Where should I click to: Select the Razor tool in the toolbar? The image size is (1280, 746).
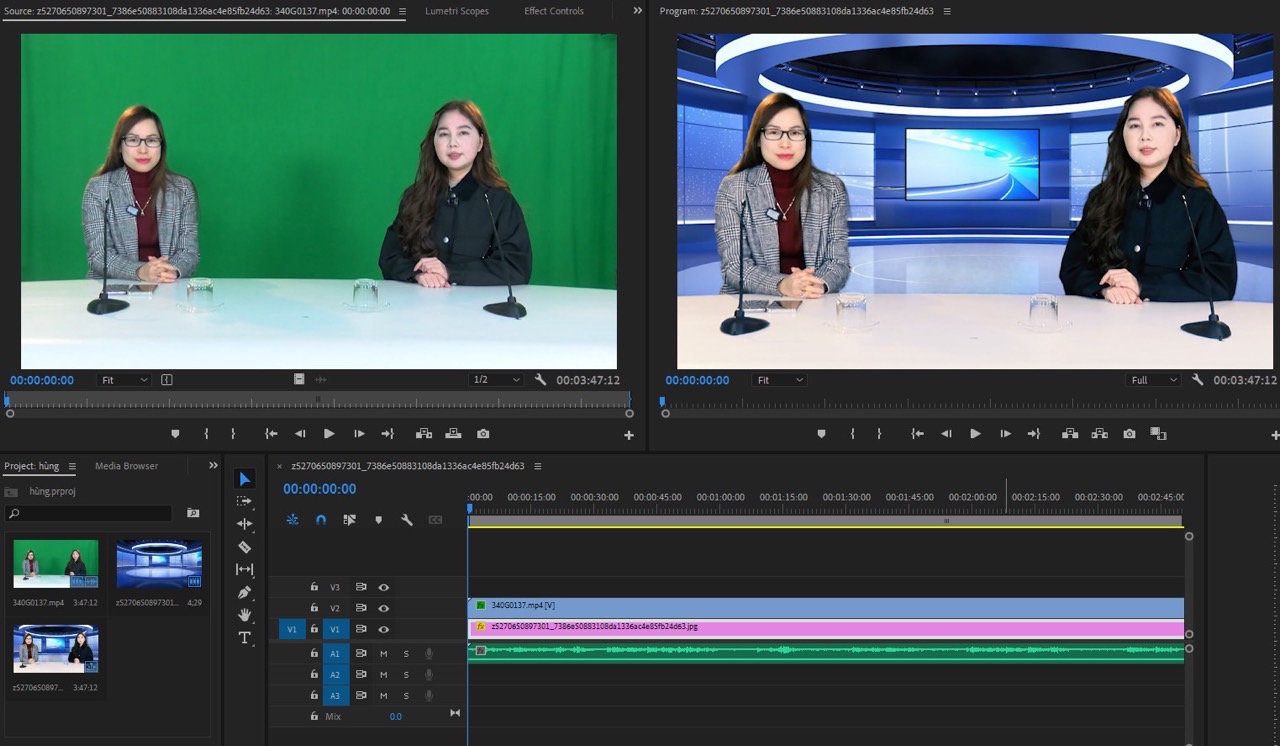(x=244, y=547)
